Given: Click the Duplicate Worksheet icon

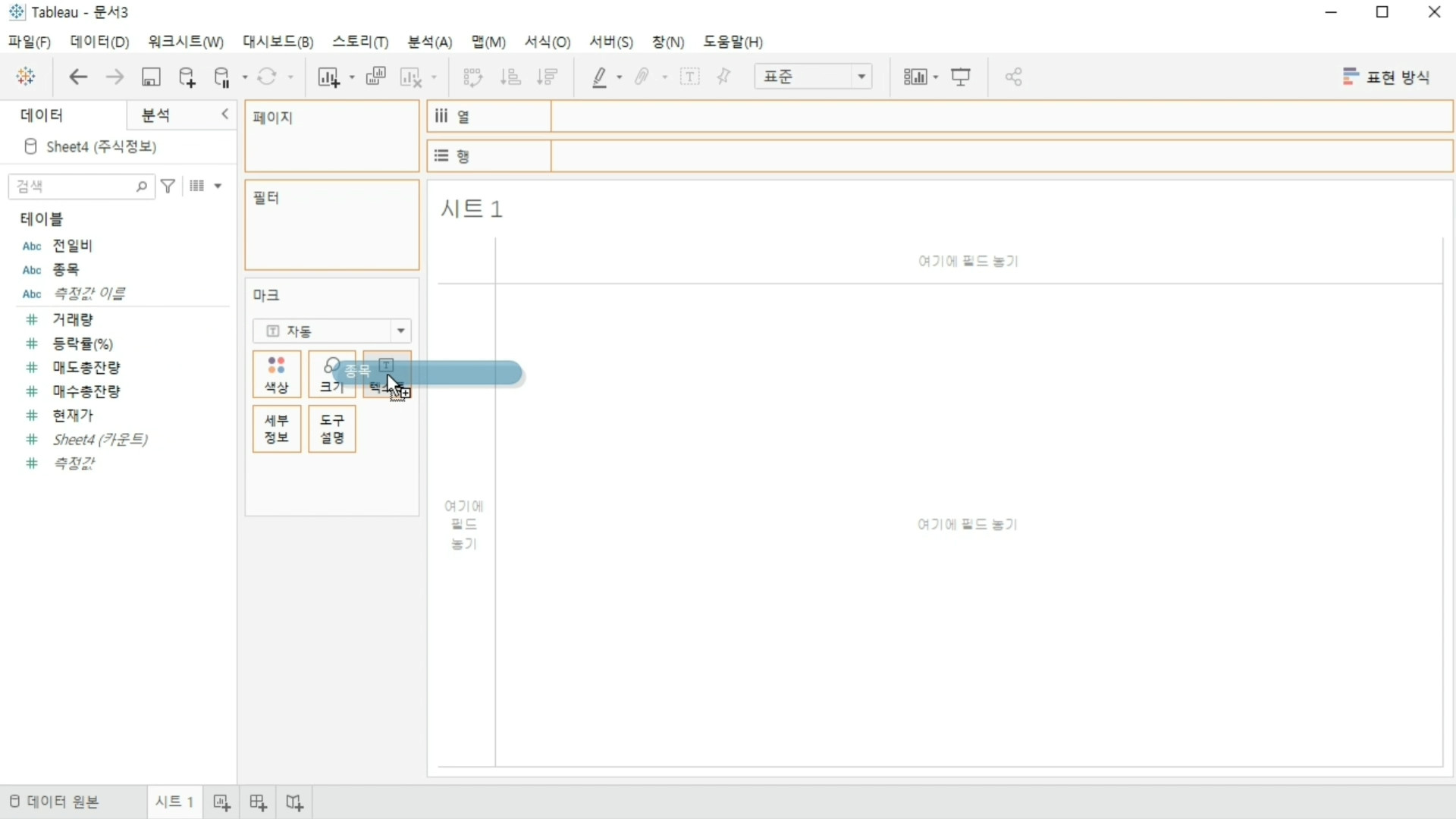Looking at the screenshot, I should [x=375, y=77].
